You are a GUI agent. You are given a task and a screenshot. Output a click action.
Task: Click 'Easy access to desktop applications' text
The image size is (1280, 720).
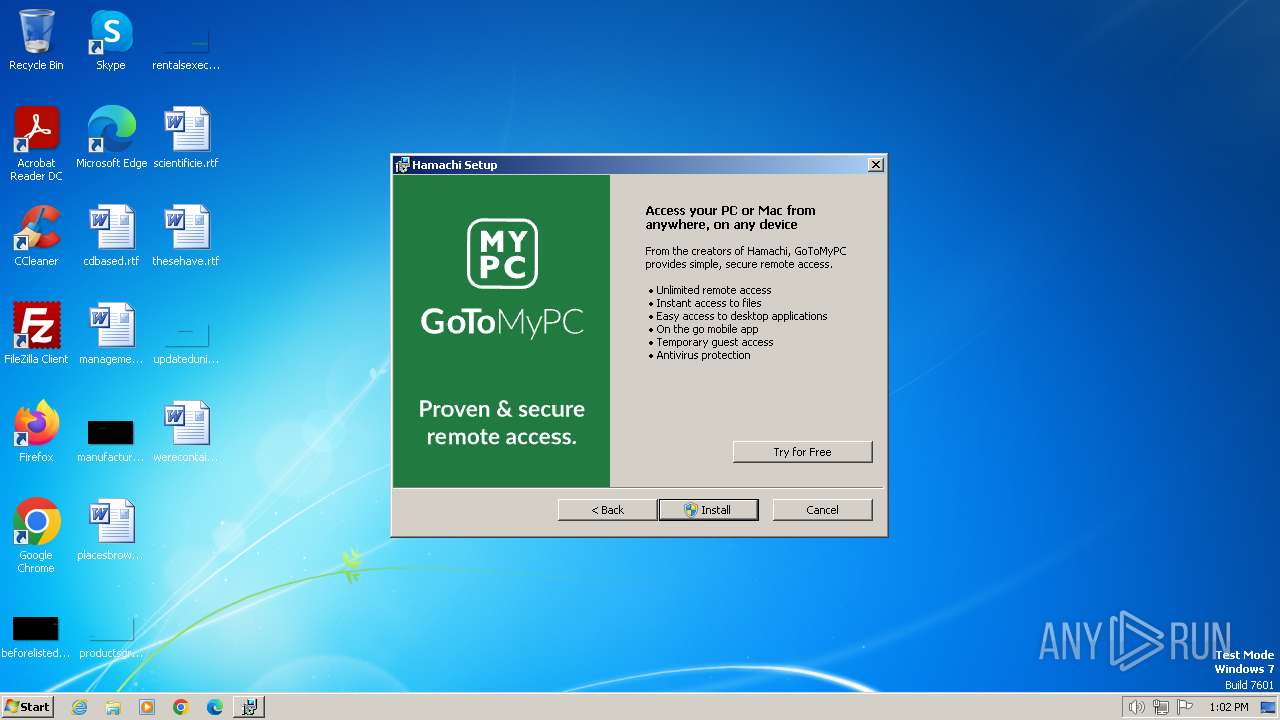[x=741, y=316]
